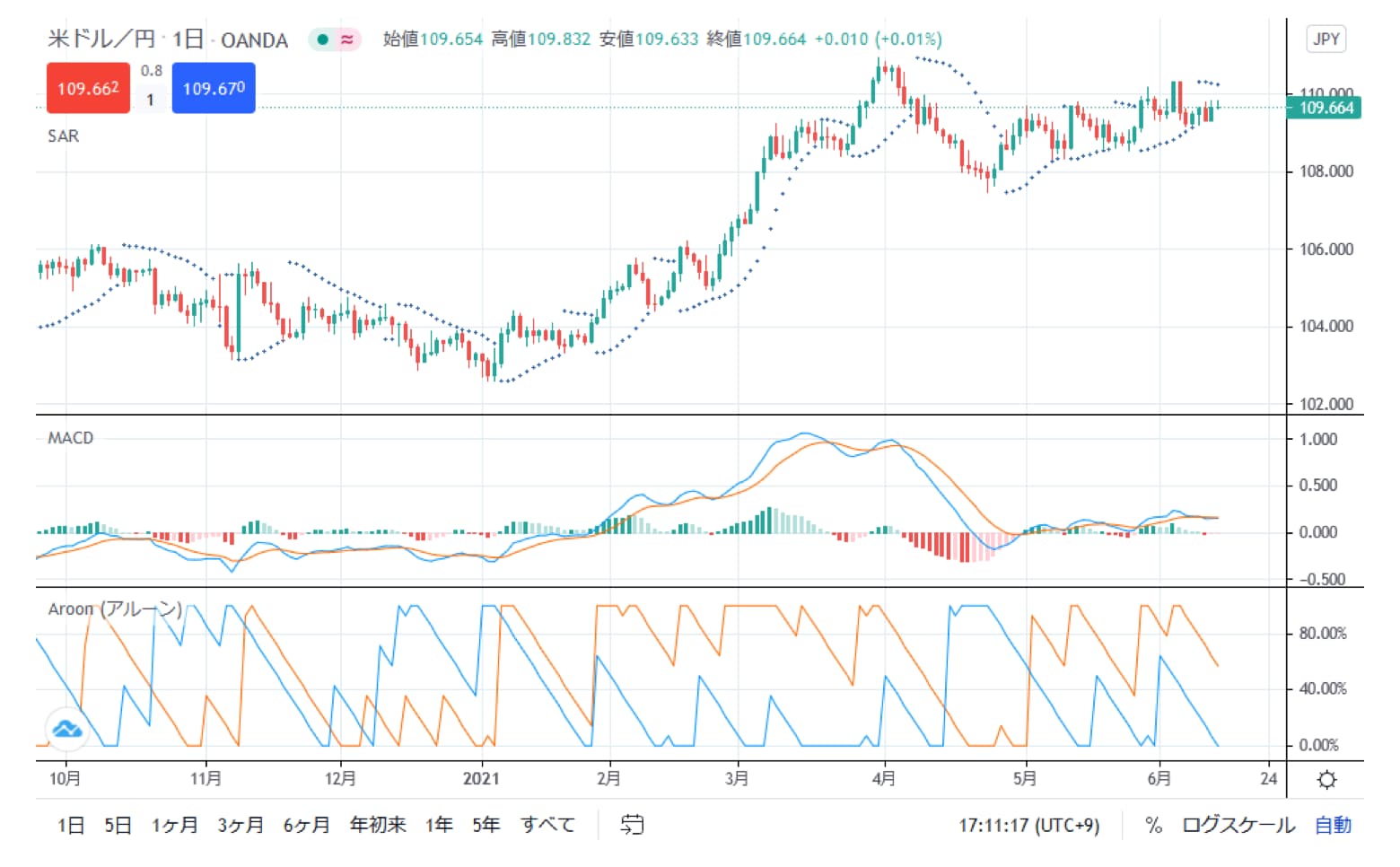Click the 6月 label on time axis
1400x867 pixels.
point(1159,779)
